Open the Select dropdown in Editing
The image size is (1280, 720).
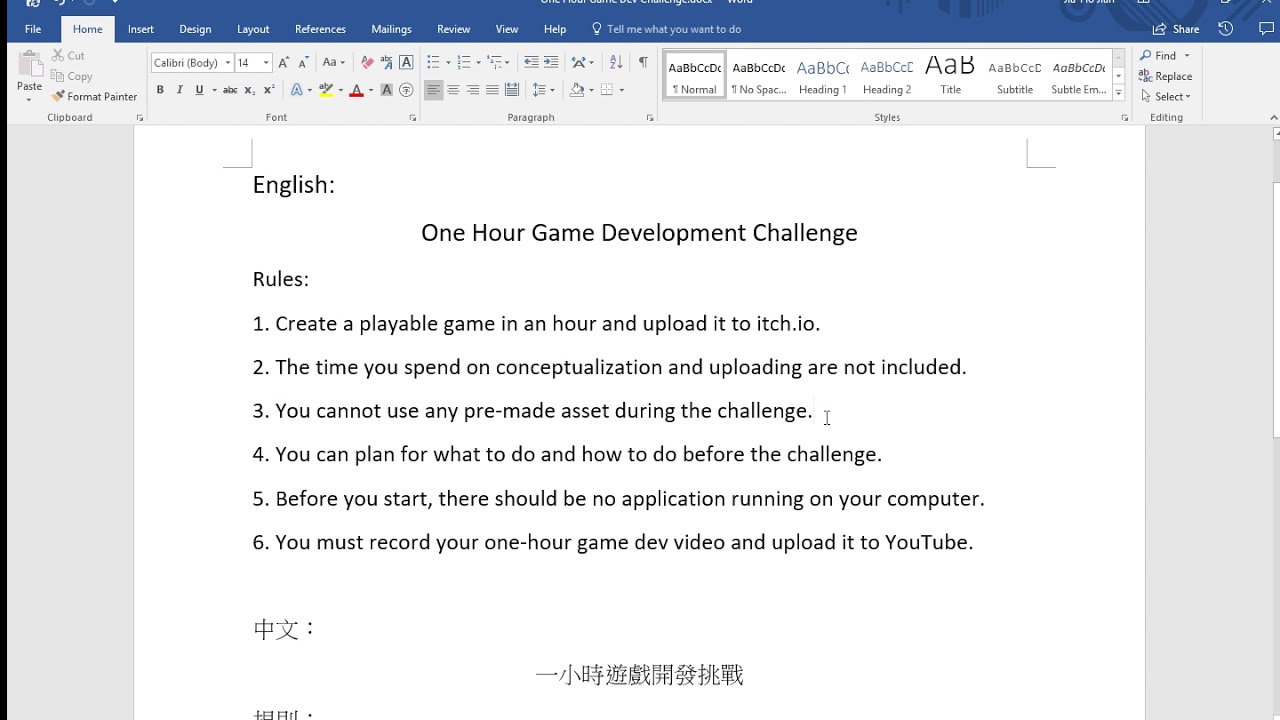coord(1166,97)
